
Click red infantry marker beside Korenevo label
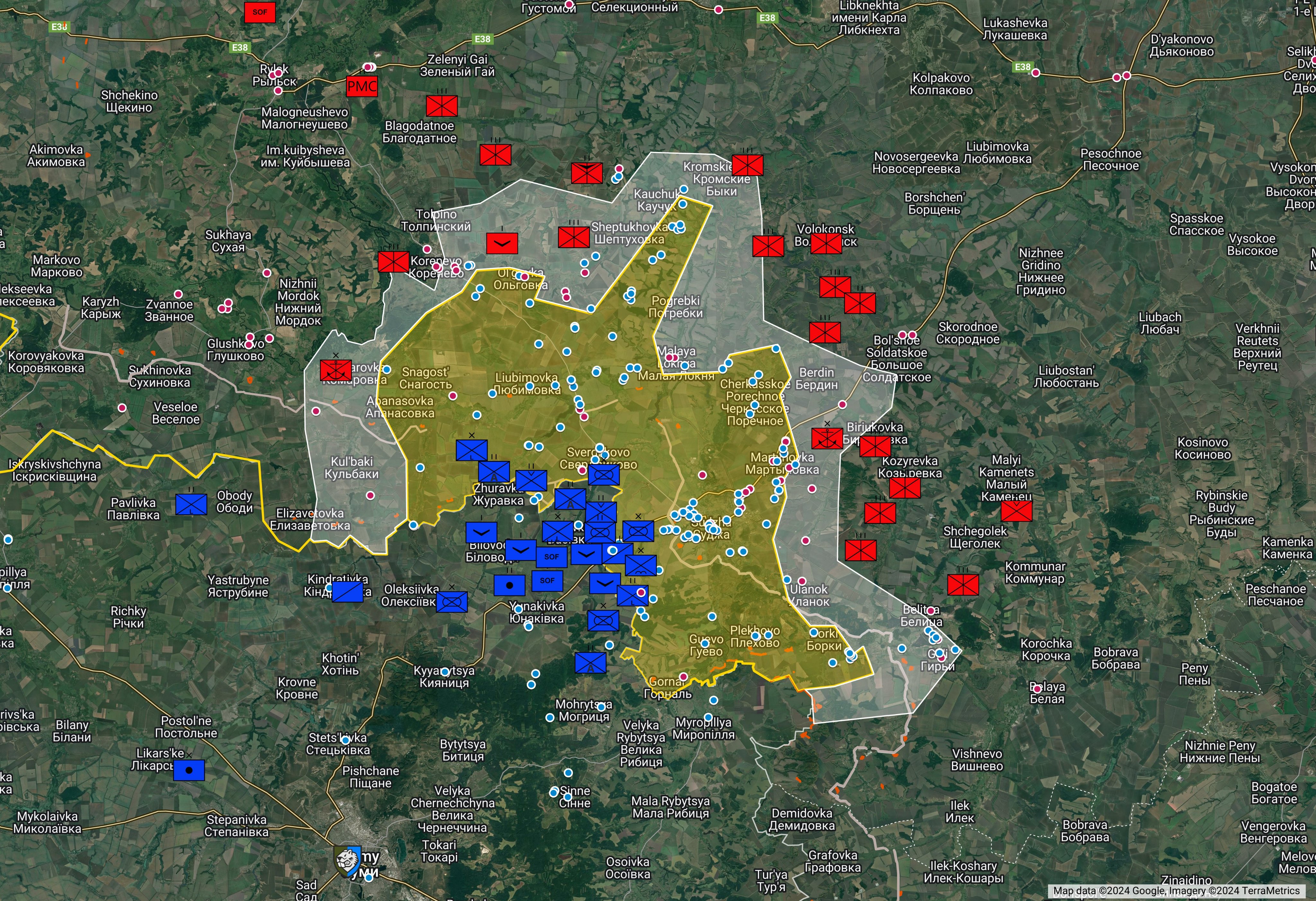point(393,262)
